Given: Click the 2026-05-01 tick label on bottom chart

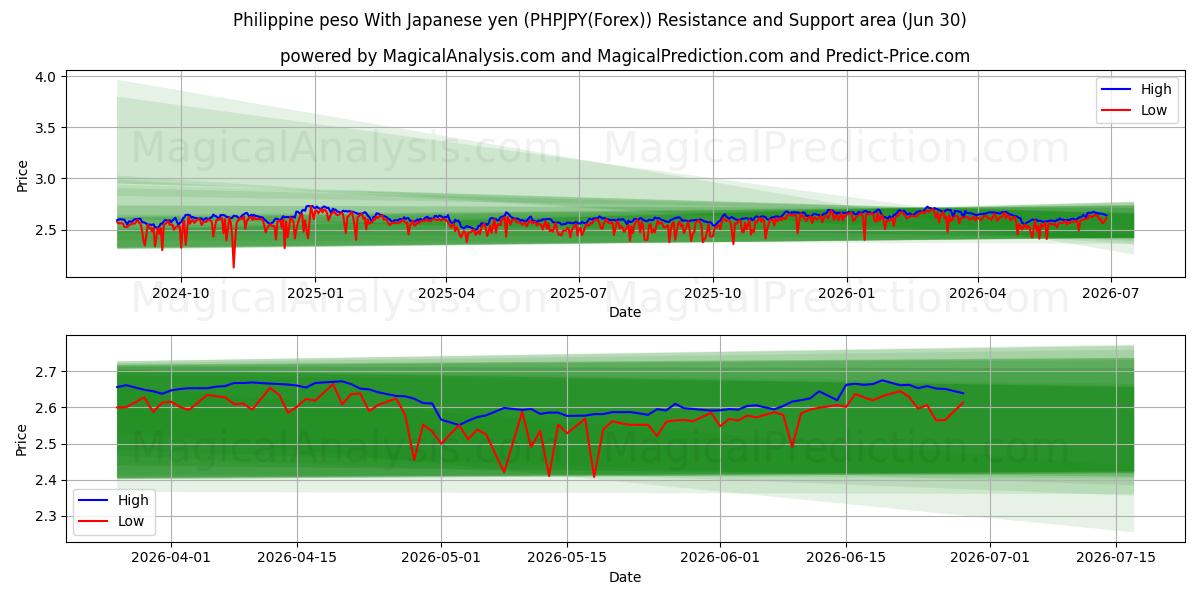Looking at the screenshot, I should click(x=441, y=559).
